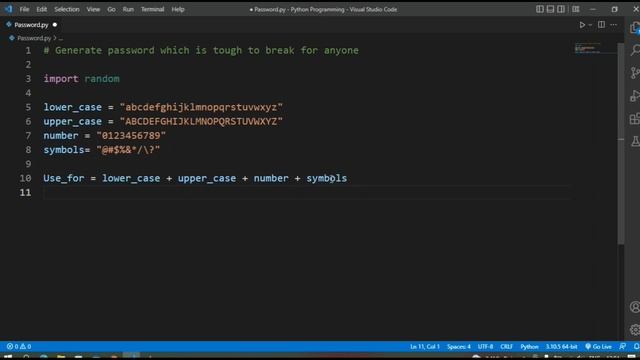
Task: Click the 'symbols=' variable on line 8
Action: coord(67,150)
